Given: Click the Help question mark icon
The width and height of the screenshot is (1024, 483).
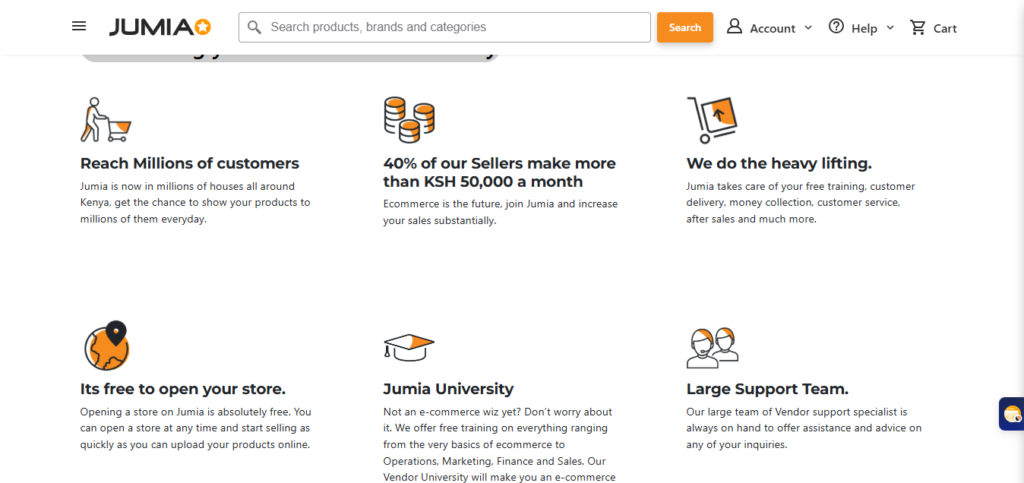Looking at the screenshot, I should pos(836,26).
